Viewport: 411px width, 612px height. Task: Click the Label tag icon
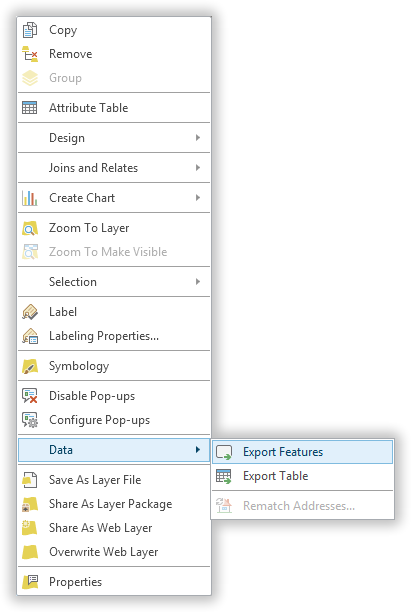coord(30,312)
